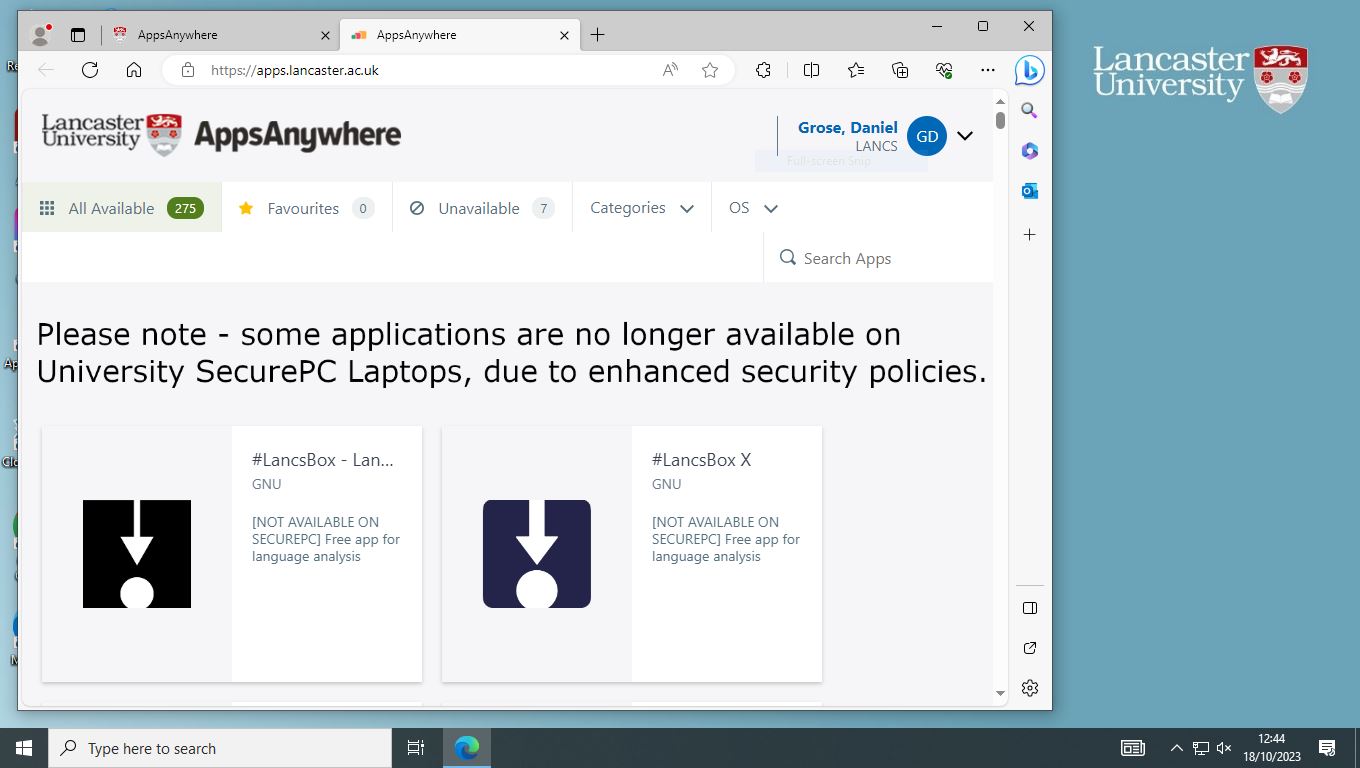
Task: Select the Favourites tab
Action: pyautogui.click(x=306, y=208)
